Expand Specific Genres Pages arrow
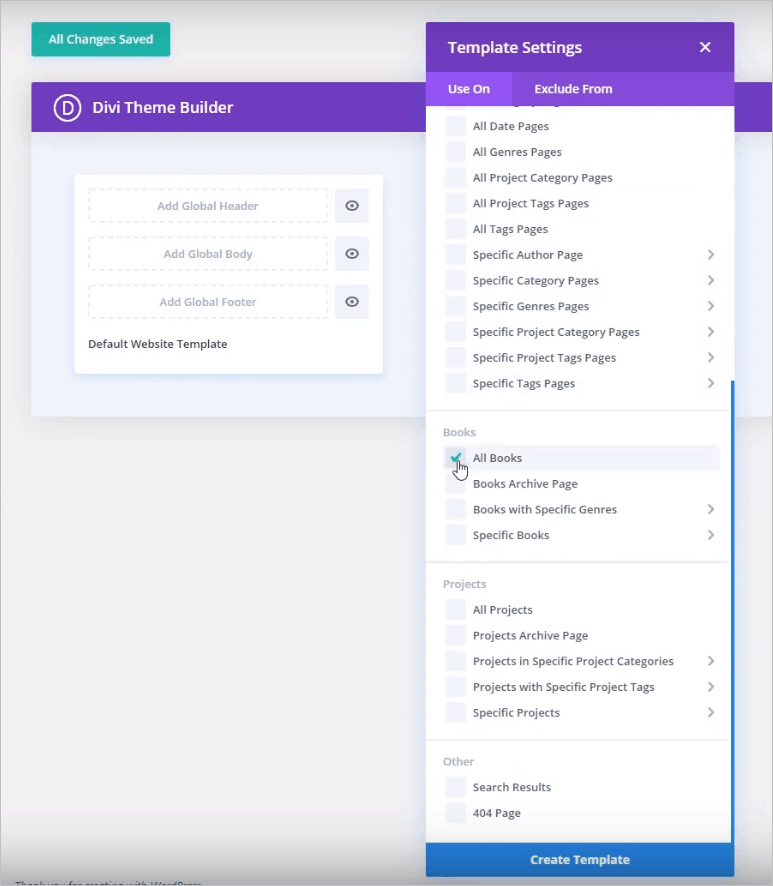The image size is (773, 886). pyautogui.click(x=711, y=306)
